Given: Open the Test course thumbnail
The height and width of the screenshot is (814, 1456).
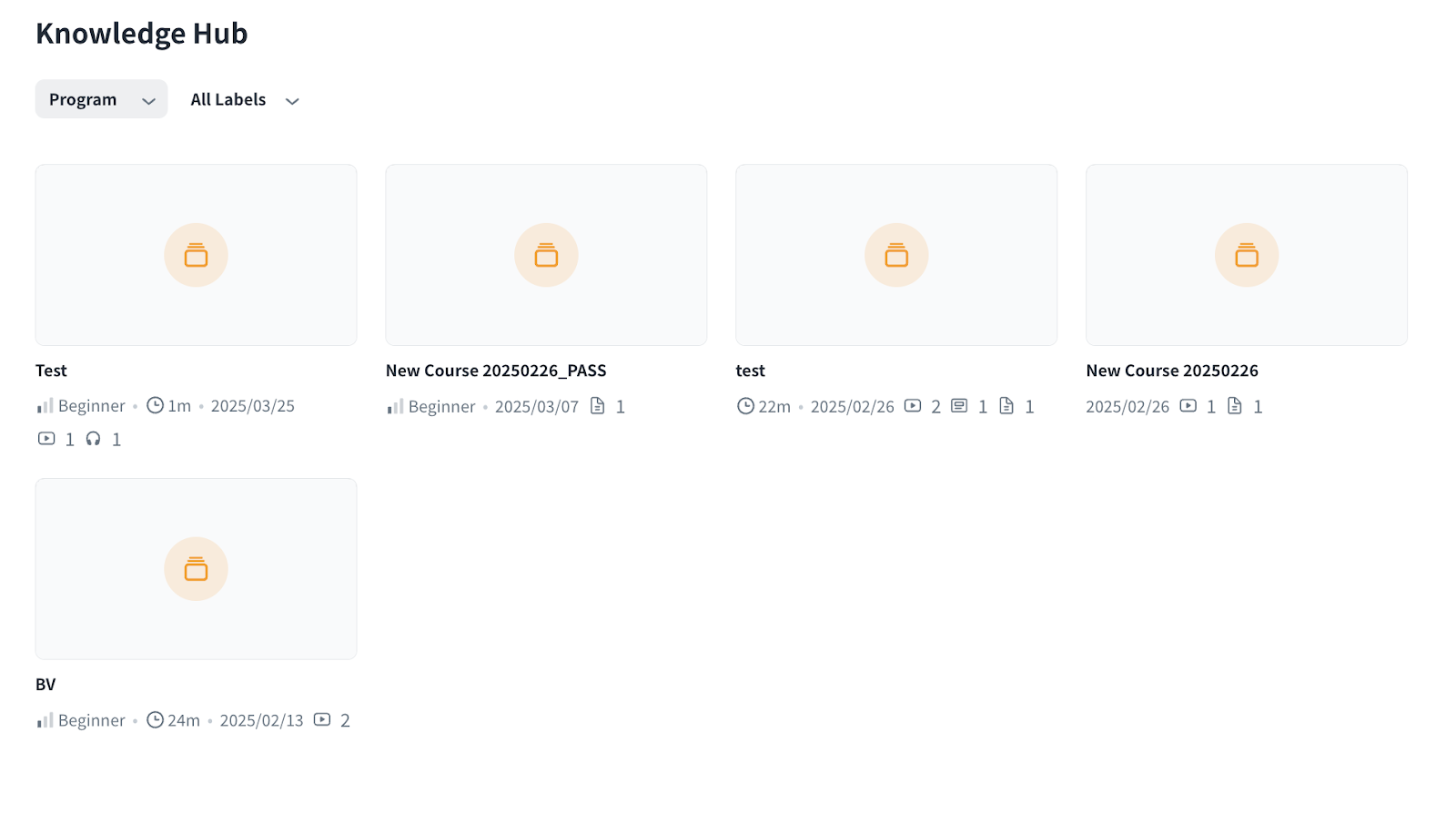Looking at the screenshot, I should point(196,255).
